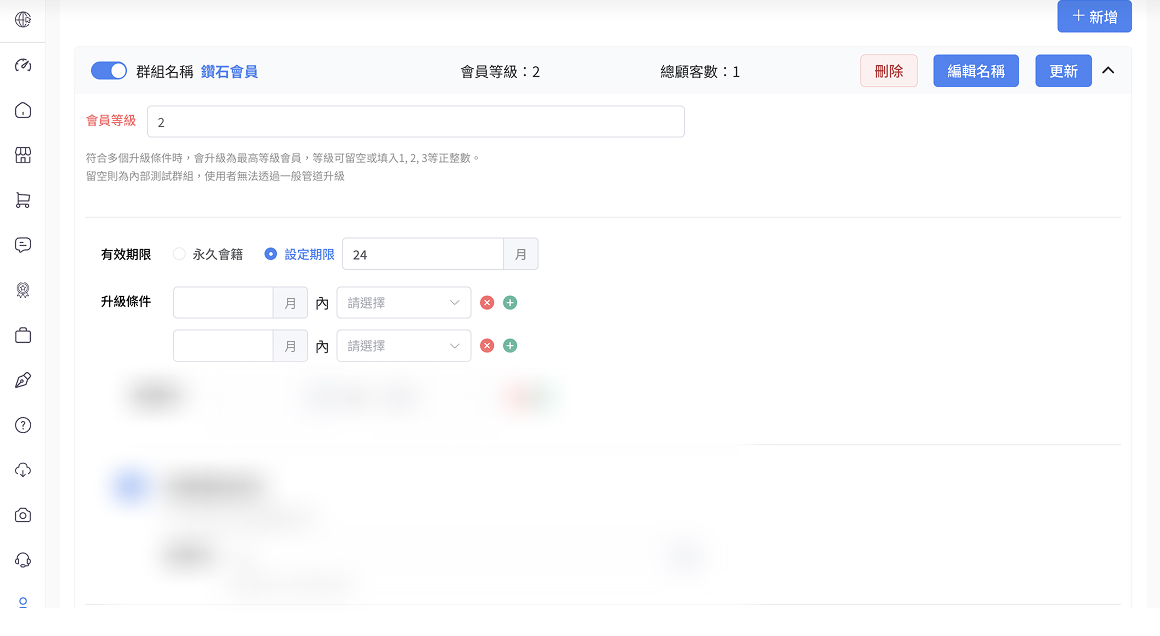The image size is (1160, 636).
Task: Select the 永久會籍 radio option
Action: (x=180, y=254)
